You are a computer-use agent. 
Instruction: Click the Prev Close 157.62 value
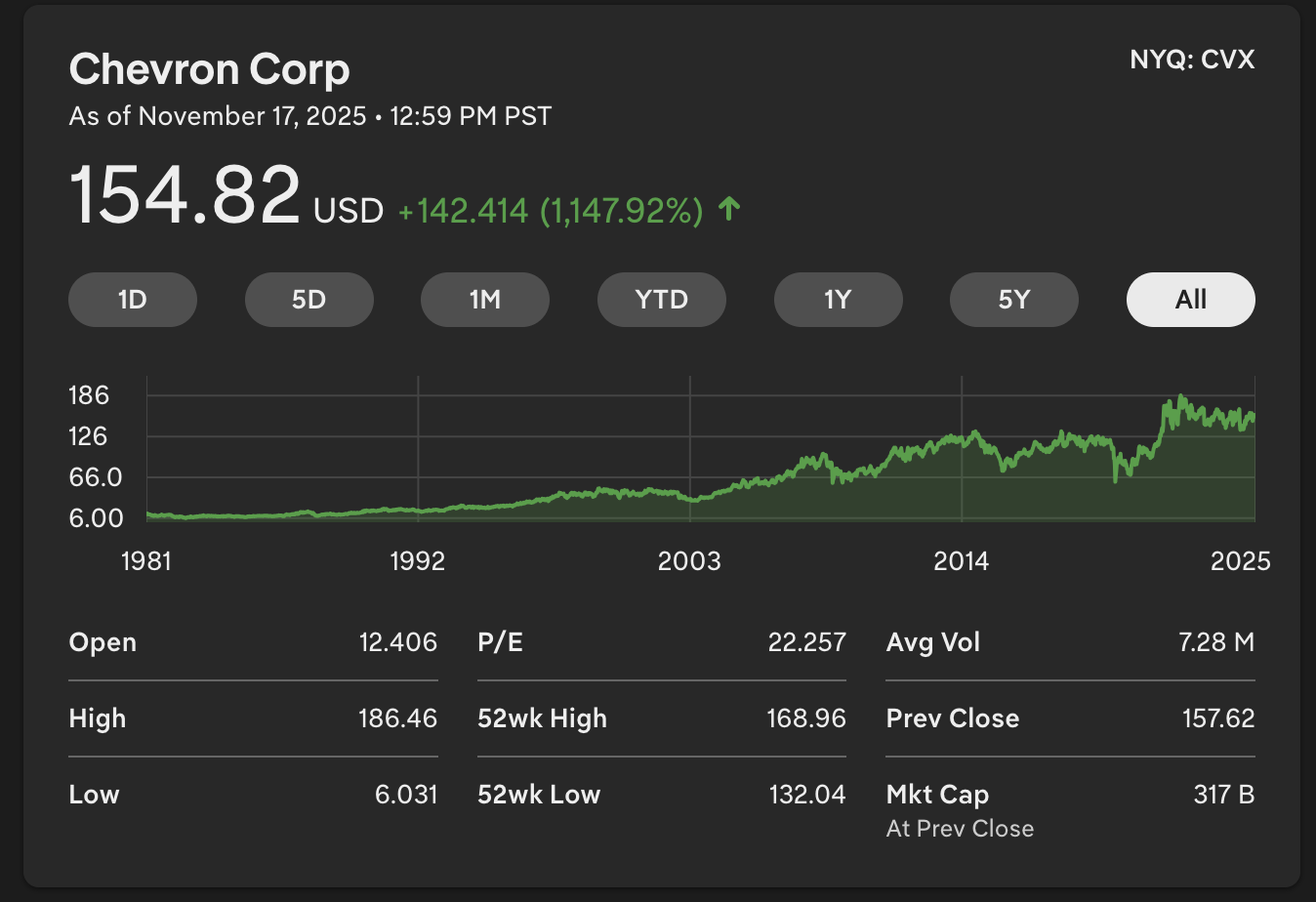(1217, 718)
